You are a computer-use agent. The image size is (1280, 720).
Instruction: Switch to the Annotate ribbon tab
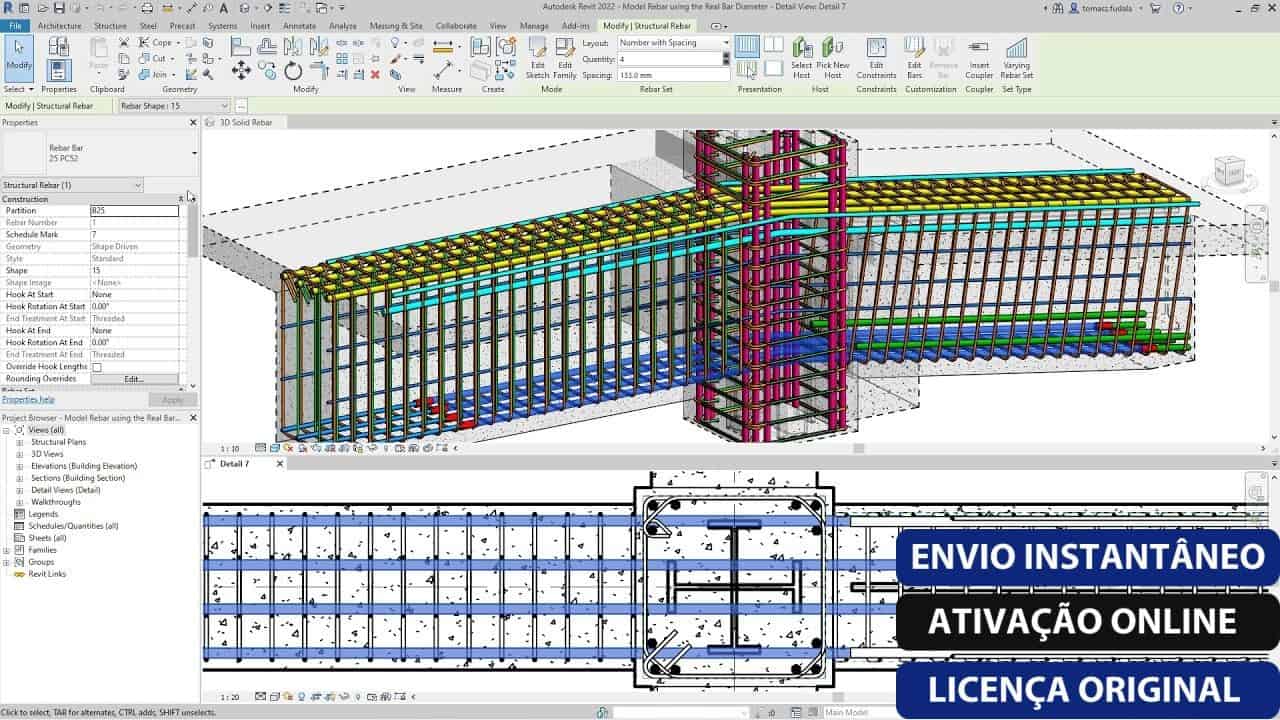[299, 25]
